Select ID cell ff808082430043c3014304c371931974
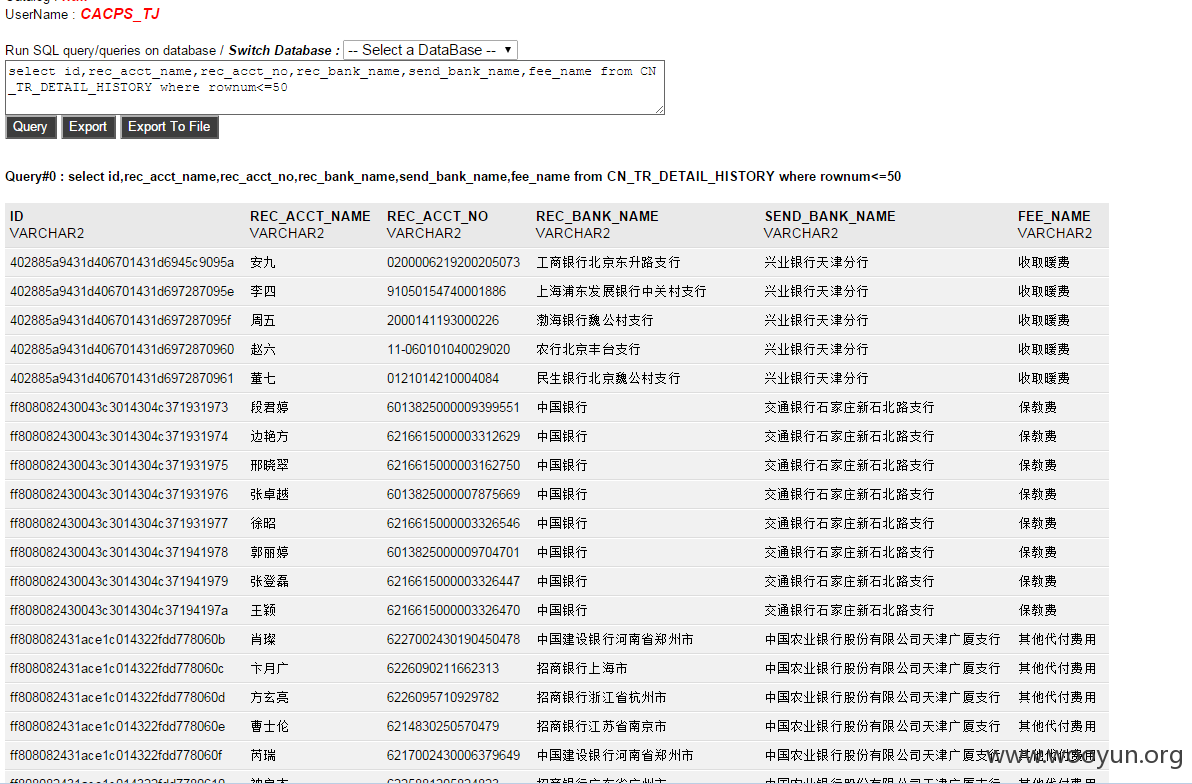This screenshot has width=1192, height=784. pos(119,436)
